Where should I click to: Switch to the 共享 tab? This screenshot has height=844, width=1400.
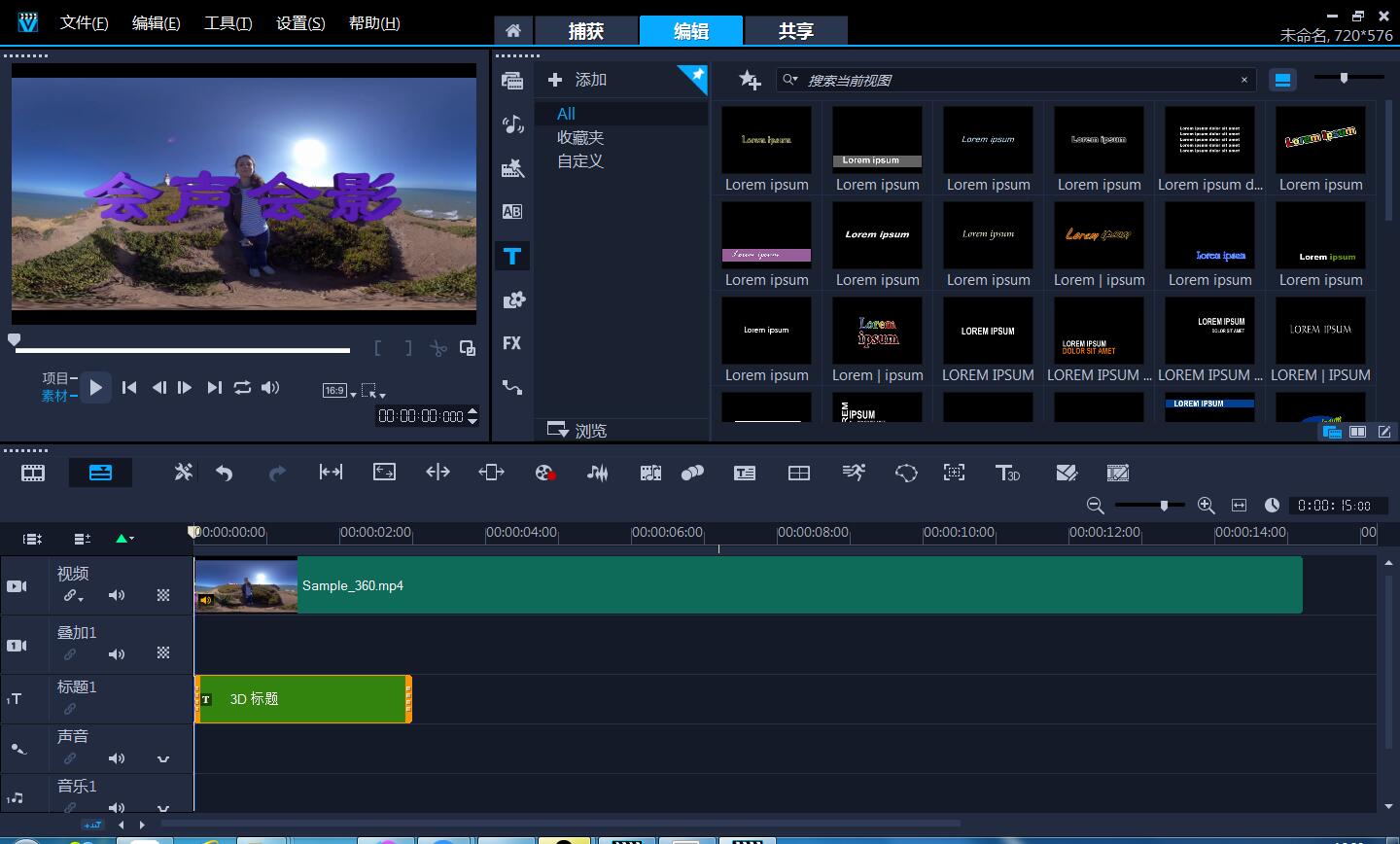pos(795,30)
